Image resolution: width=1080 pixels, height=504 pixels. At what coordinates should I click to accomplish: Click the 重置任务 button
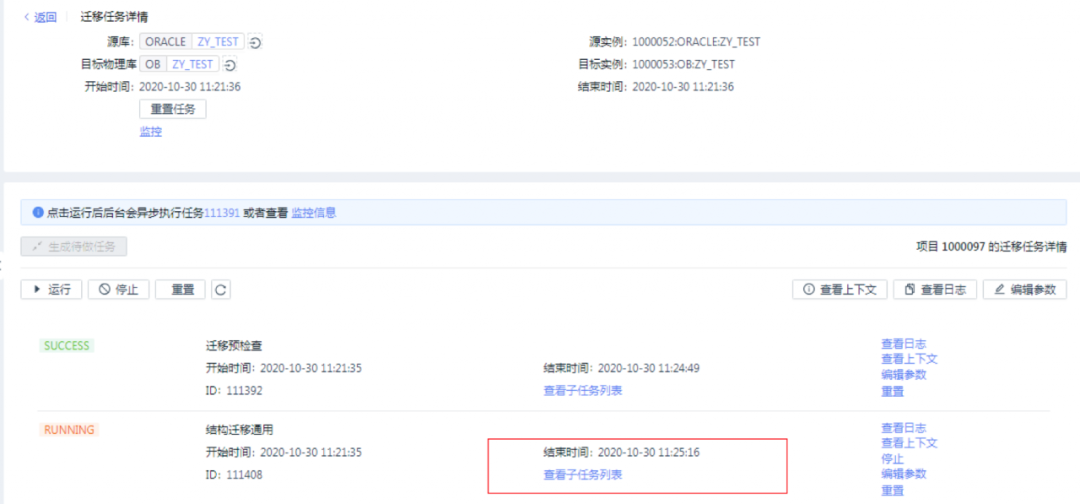click(x=173, y=109)
